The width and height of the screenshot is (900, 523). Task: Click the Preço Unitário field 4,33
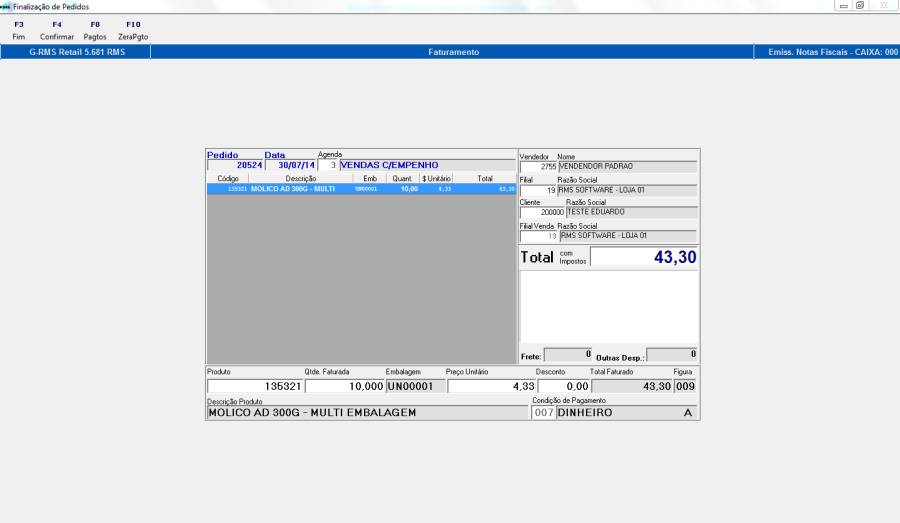click(x=491, y=386)
